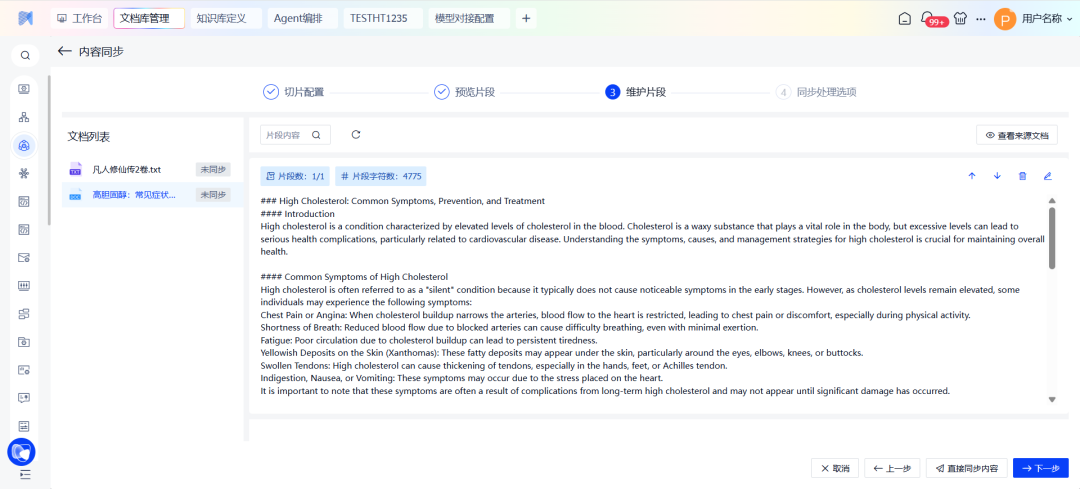The image size is (1080, 489).
Task: Go back using the 内容同步 arrow
Action: [x=65, y=51]
